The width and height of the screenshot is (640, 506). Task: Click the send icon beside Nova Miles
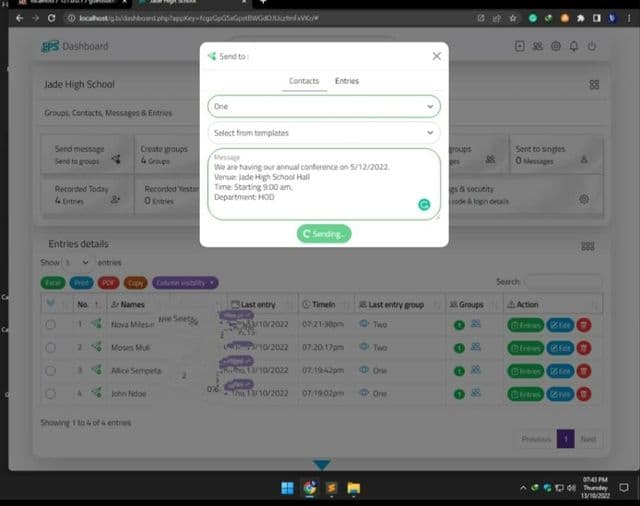click(97, 324)
